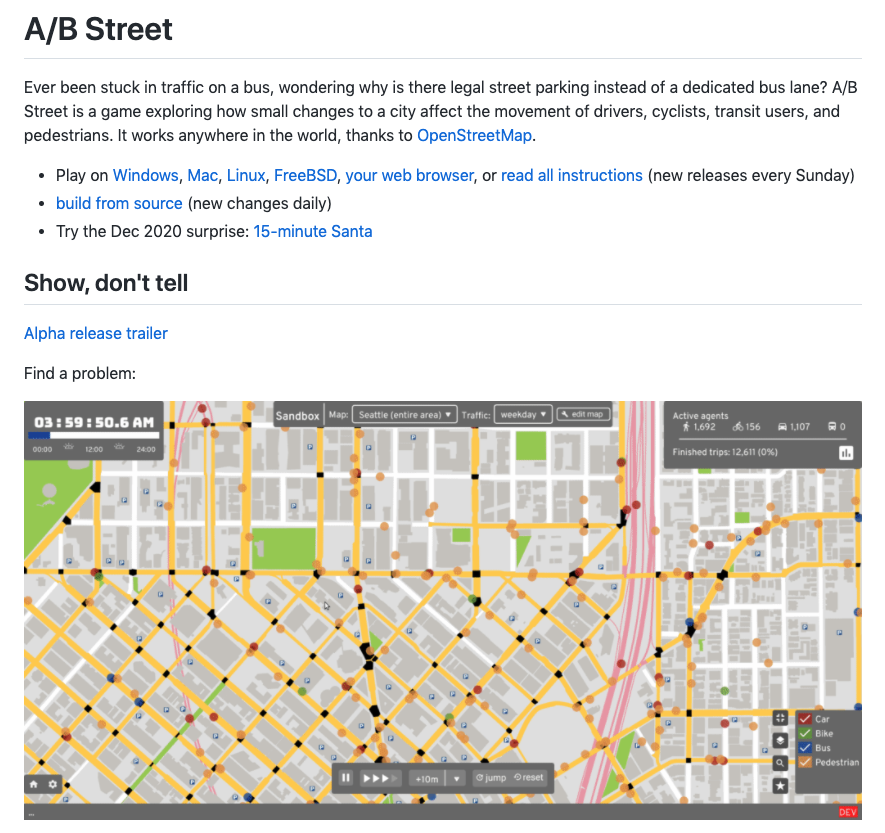Click the bus count icon showing 0

tap(832, 427)
